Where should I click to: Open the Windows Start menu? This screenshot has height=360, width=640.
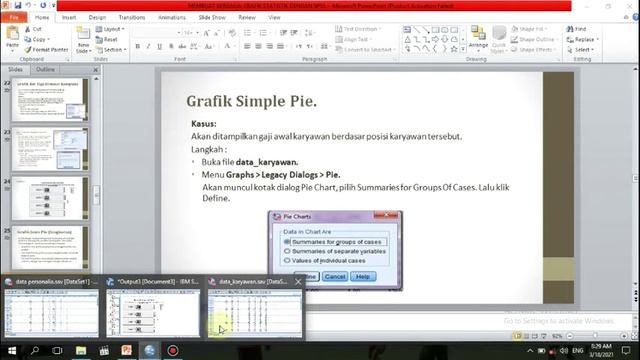[12, 351]
